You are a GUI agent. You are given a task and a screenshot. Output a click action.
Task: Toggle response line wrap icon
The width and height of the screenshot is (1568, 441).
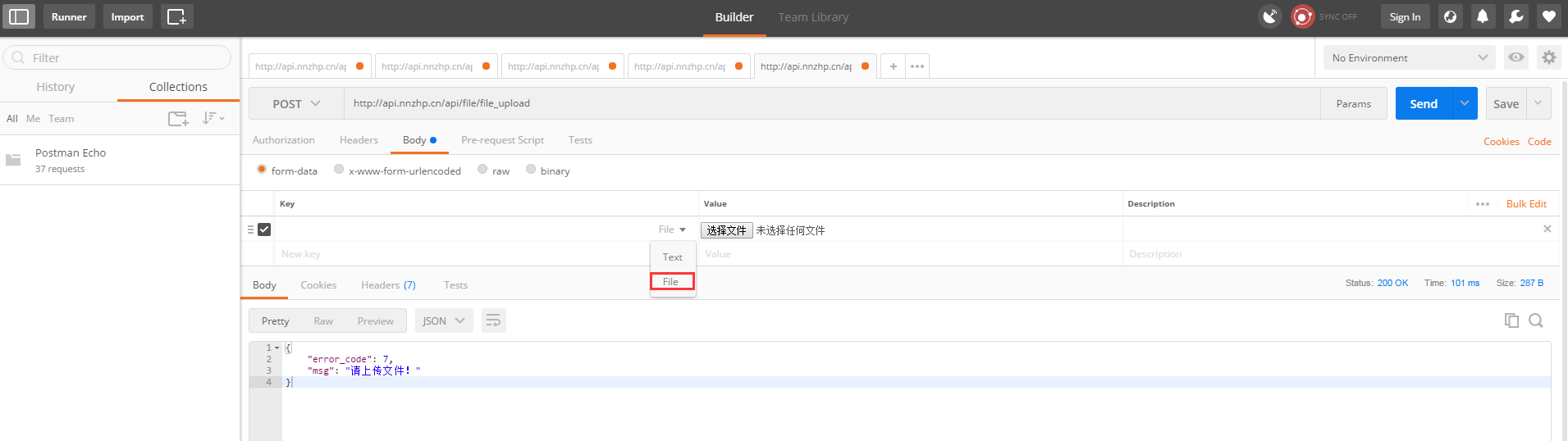pos(493,321)
